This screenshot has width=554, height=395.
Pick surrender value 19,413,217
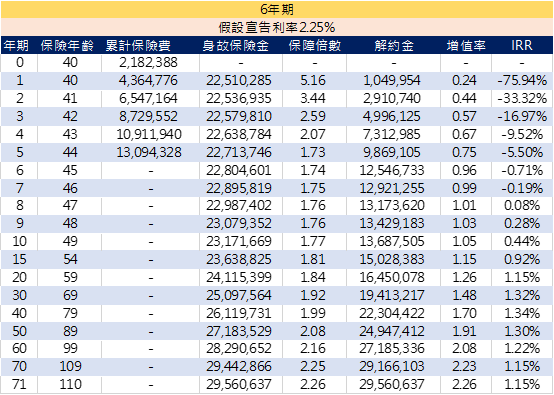pyautogui.click(x=392, y=296)
